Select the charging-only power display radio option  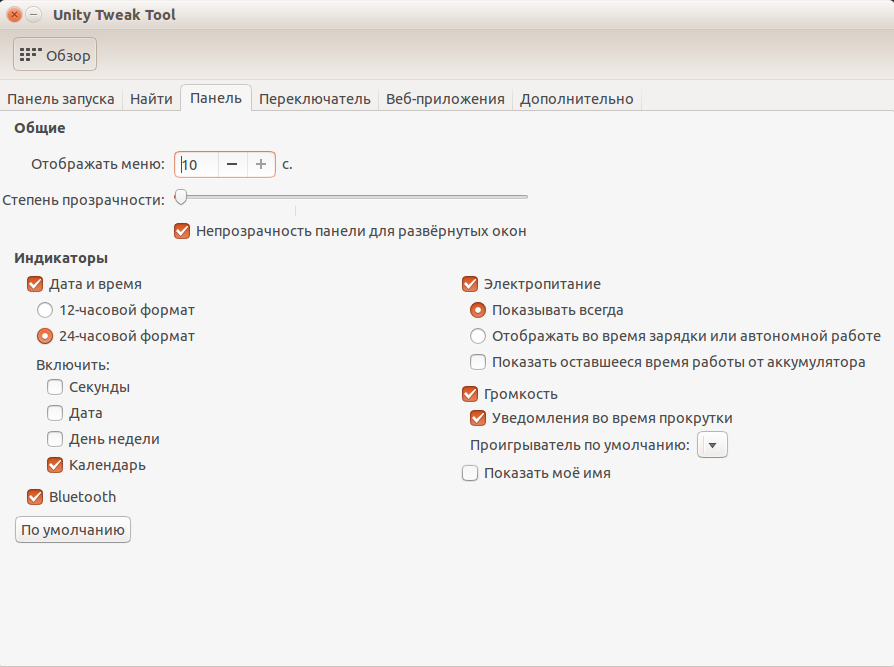point(478,336)
